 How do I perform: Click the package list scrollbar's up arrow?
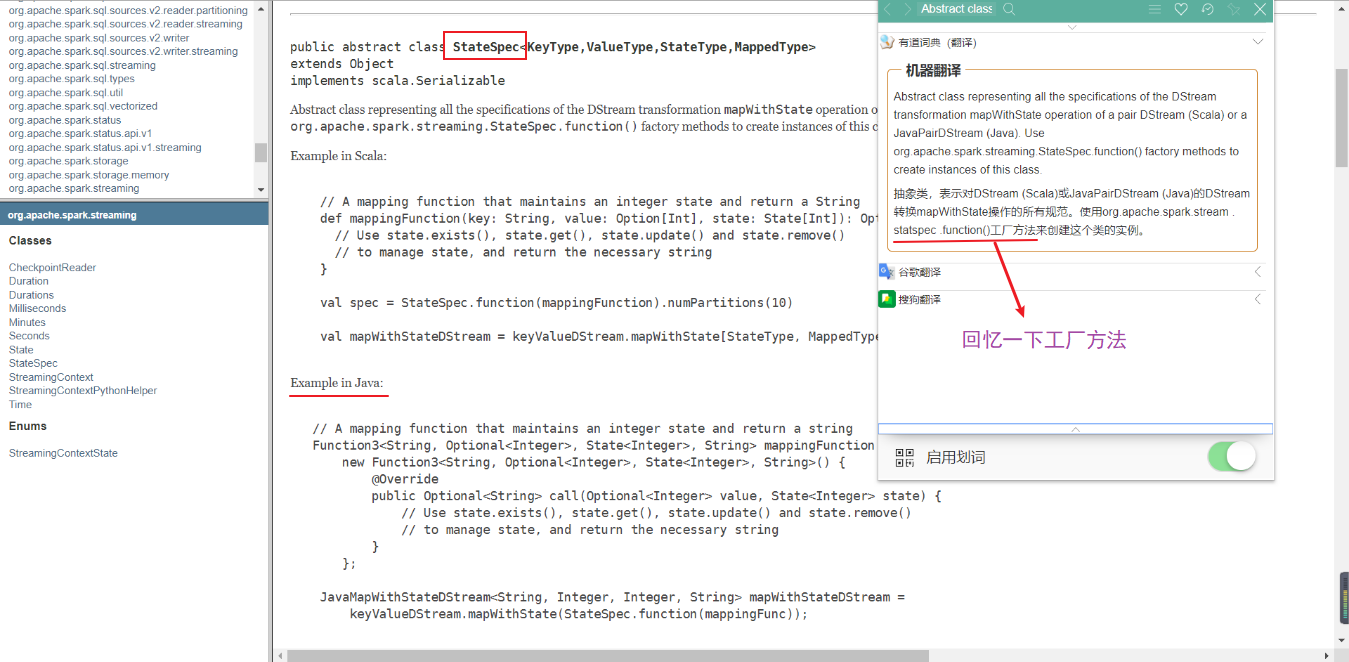(261, 8)
